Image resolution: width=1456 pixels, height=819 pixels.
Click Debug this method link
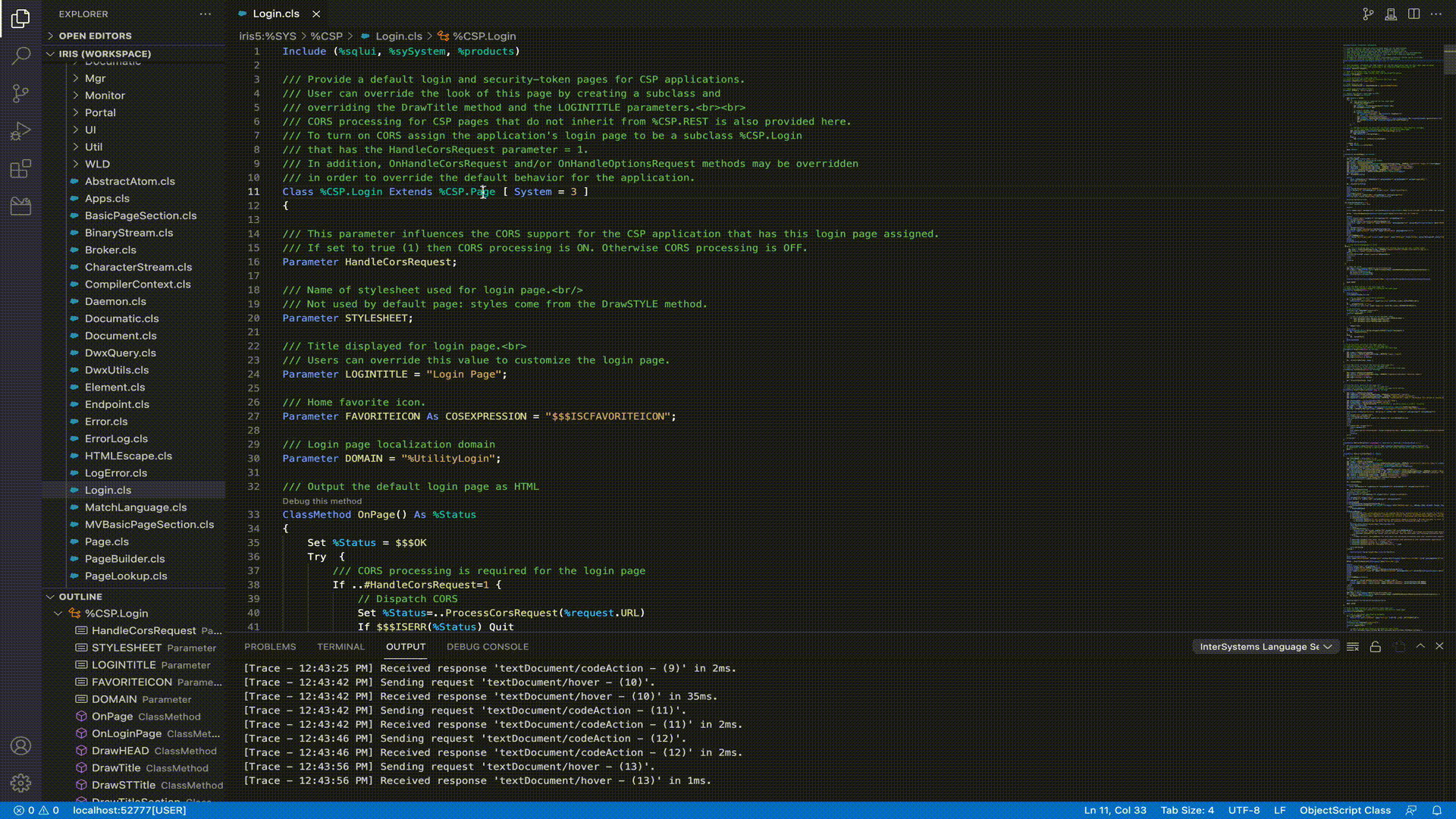point(322,501)
